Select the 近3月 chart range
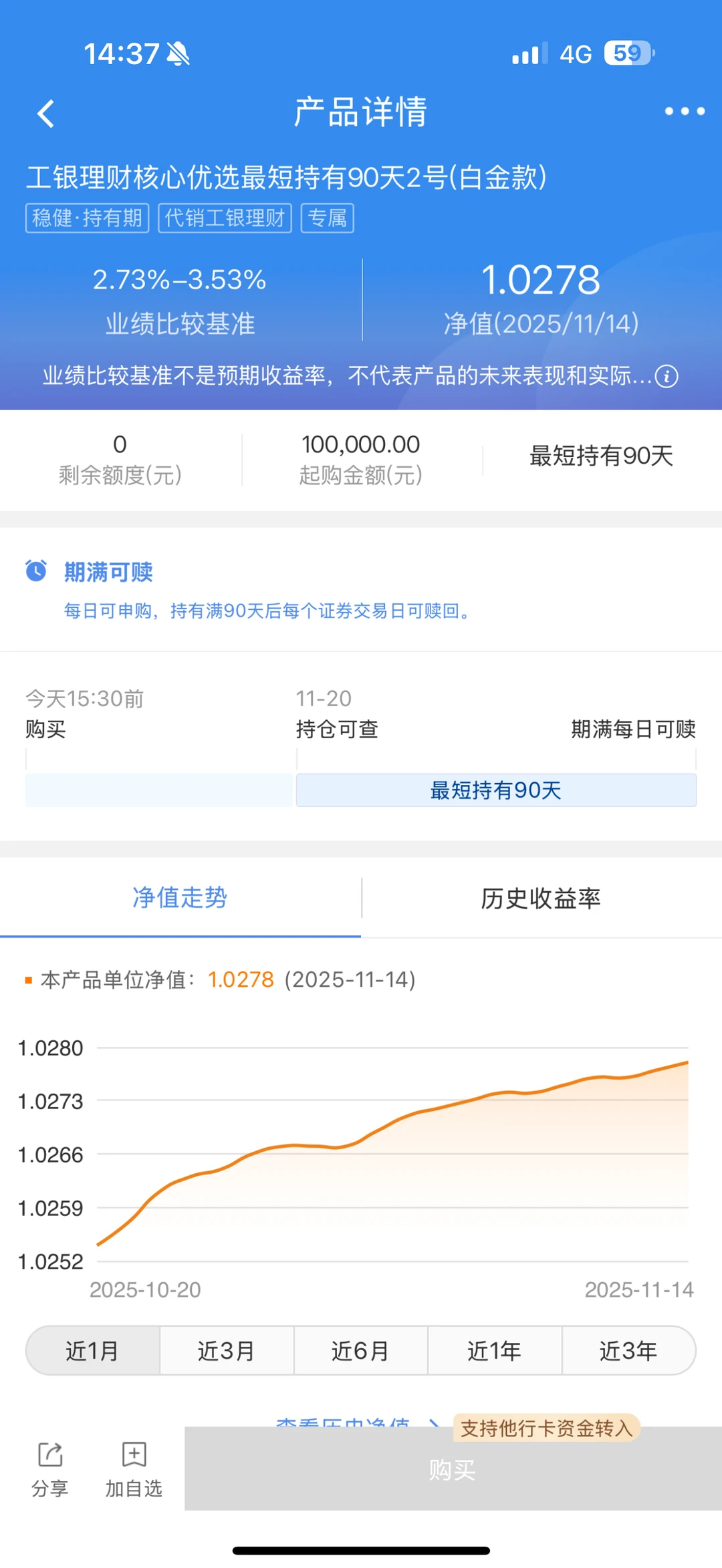 [x=227, y=1351]
